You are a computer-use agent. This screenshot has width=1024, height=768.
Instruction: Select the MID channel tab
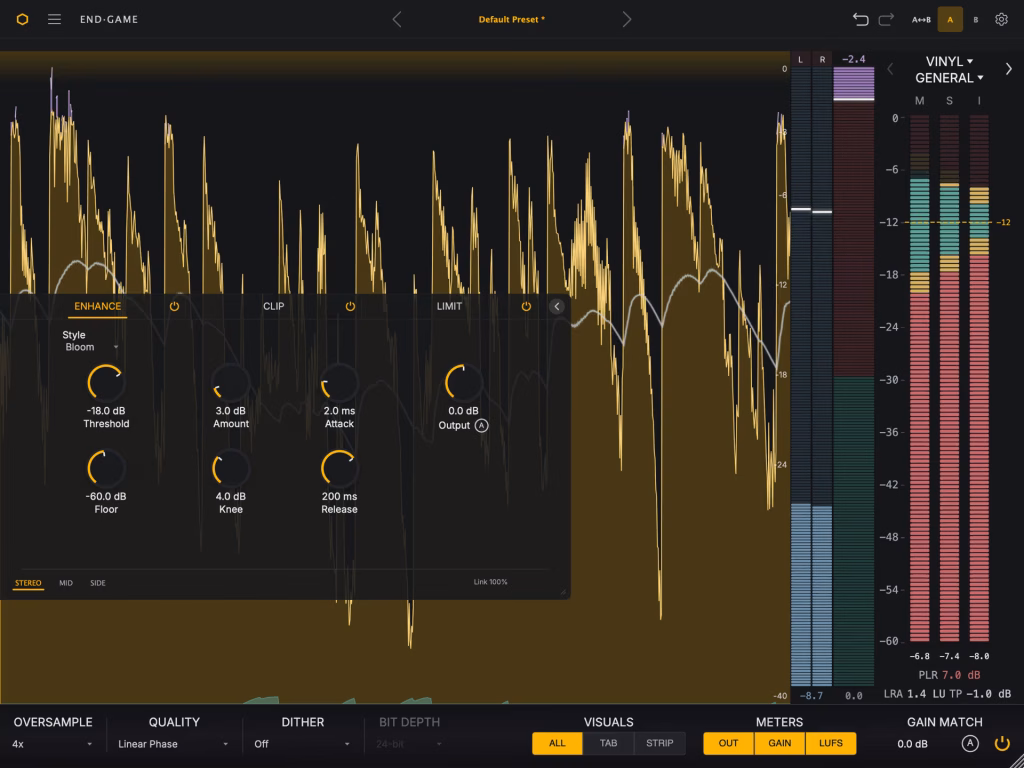pos(66,583)
